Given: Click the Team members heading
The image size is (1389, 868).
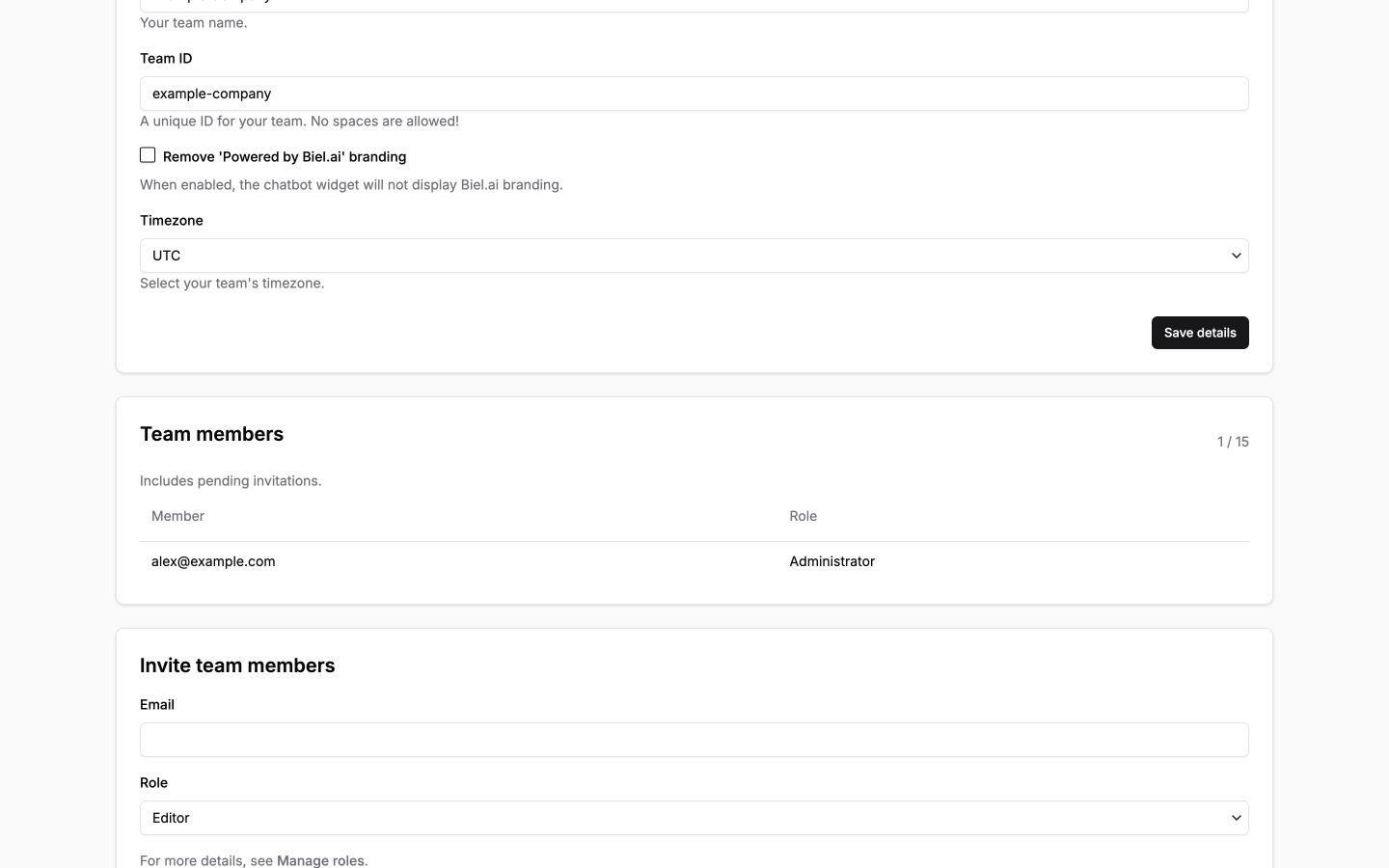Looking at the screenshot, I should point(211,434).
